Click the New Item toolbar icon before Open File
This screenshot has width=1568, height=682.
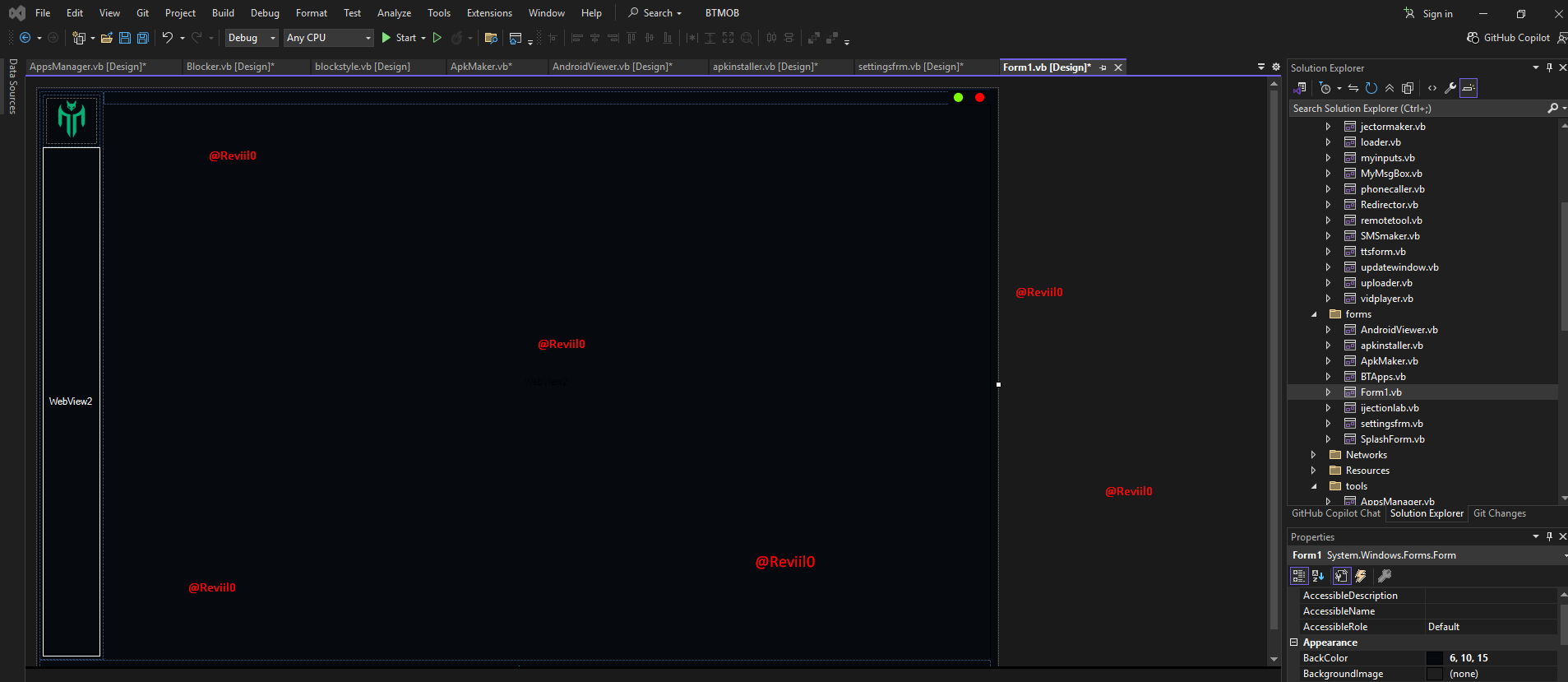[79, 38]
